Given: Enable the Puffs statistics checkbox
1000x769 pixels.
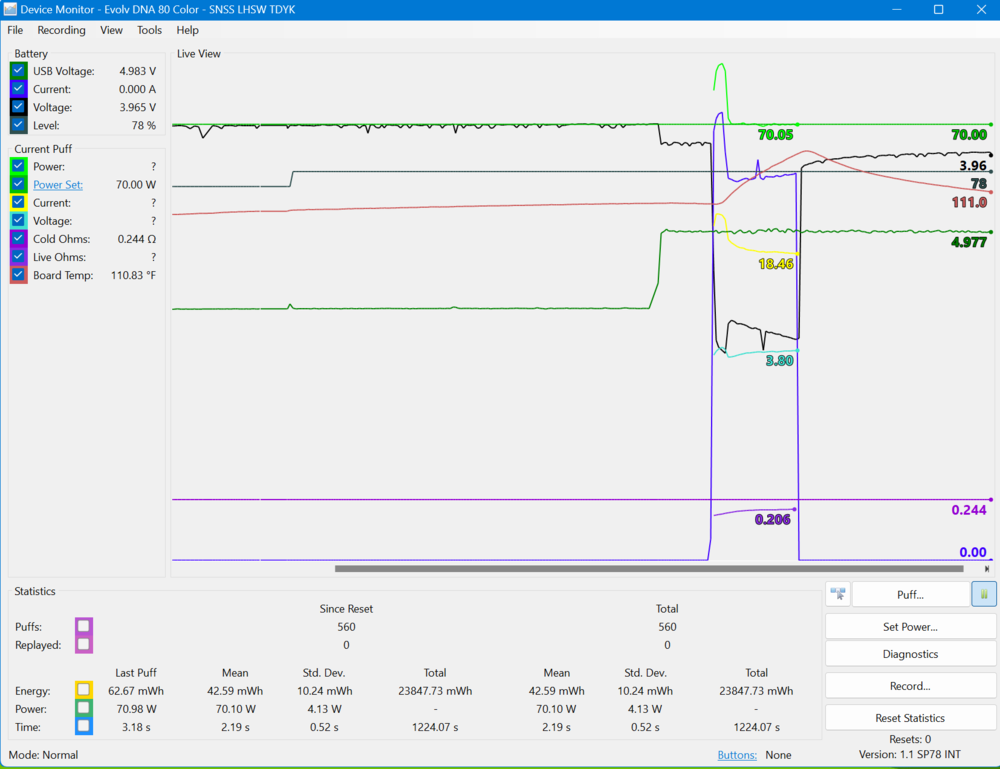Looking at the screenshot, I should [x=84, y=626].
